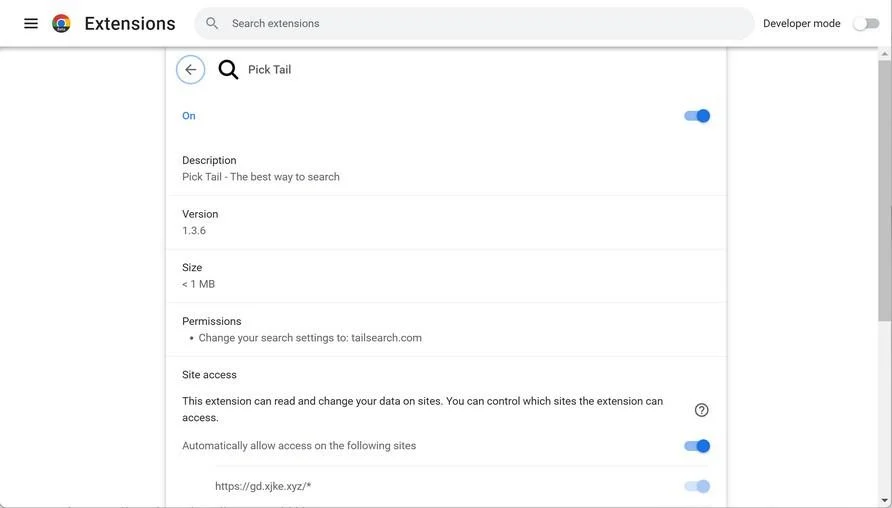Click the Version heading
Viewport: 892px width, 508px height.
point(200,214)
